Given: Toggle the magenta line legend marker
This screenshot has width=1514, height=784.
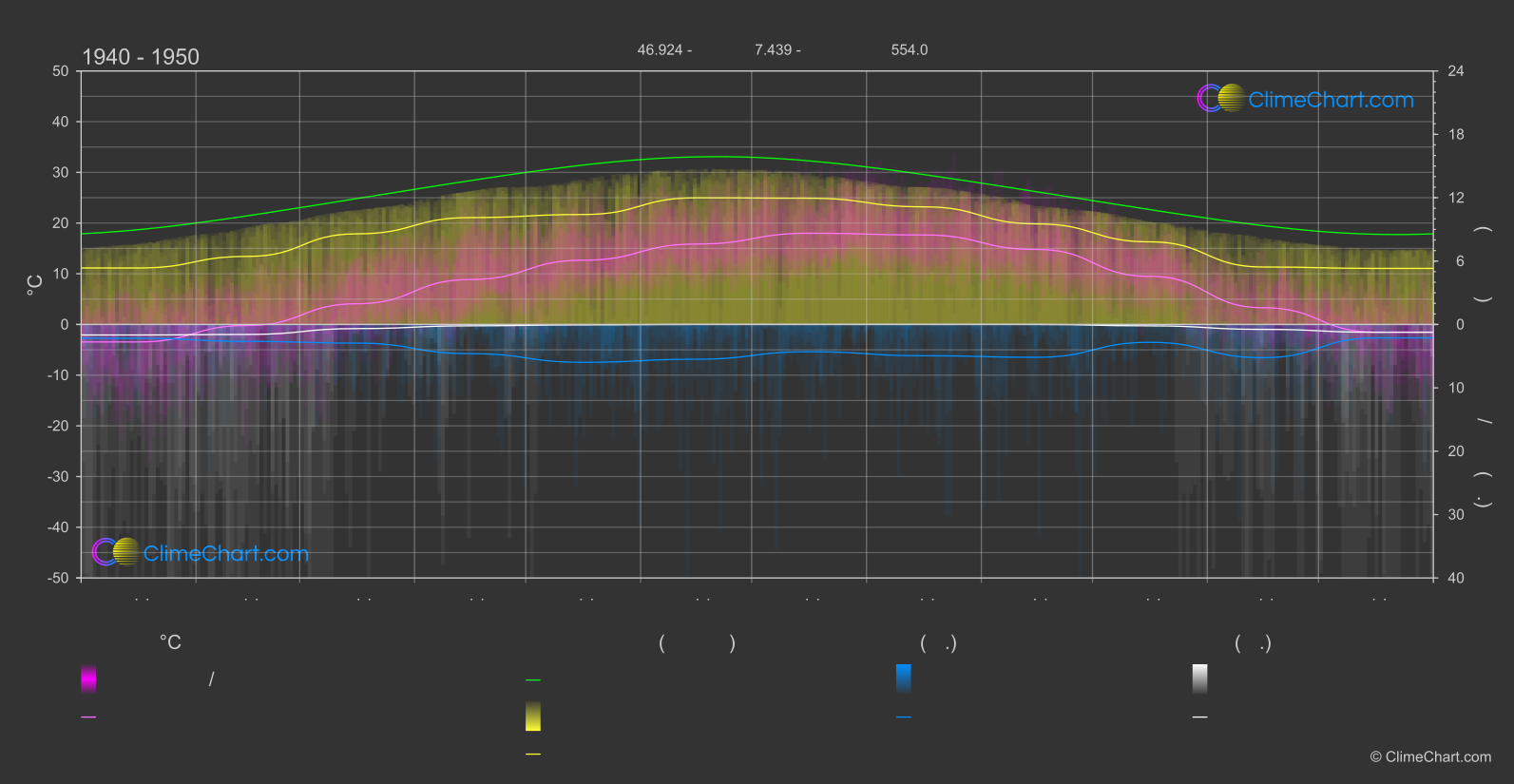Looking at the screenshot, I should point(88,717).
